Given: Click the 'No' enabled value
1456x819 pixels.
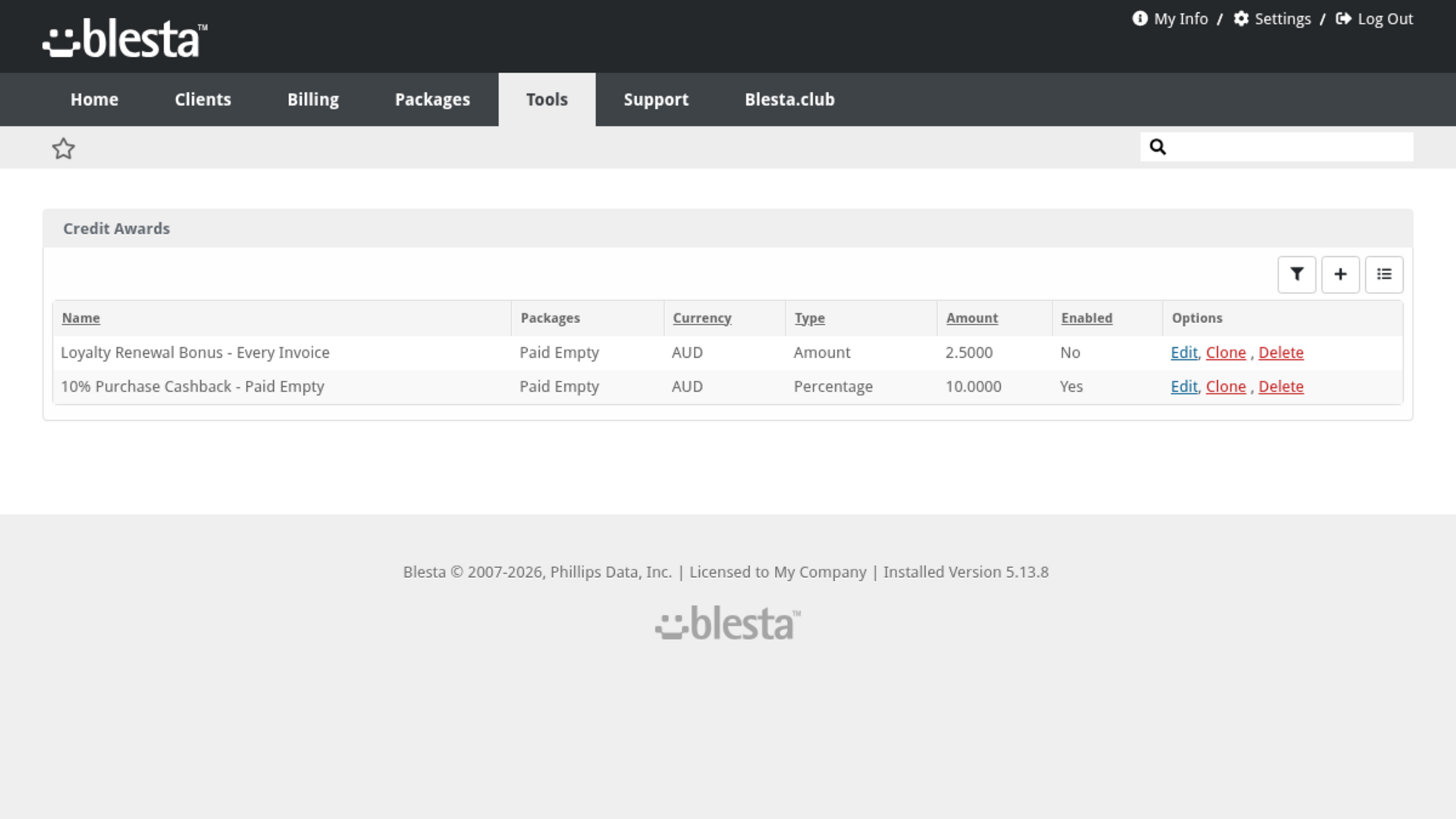Looking at the screenshot, I should pos(1070,353).
